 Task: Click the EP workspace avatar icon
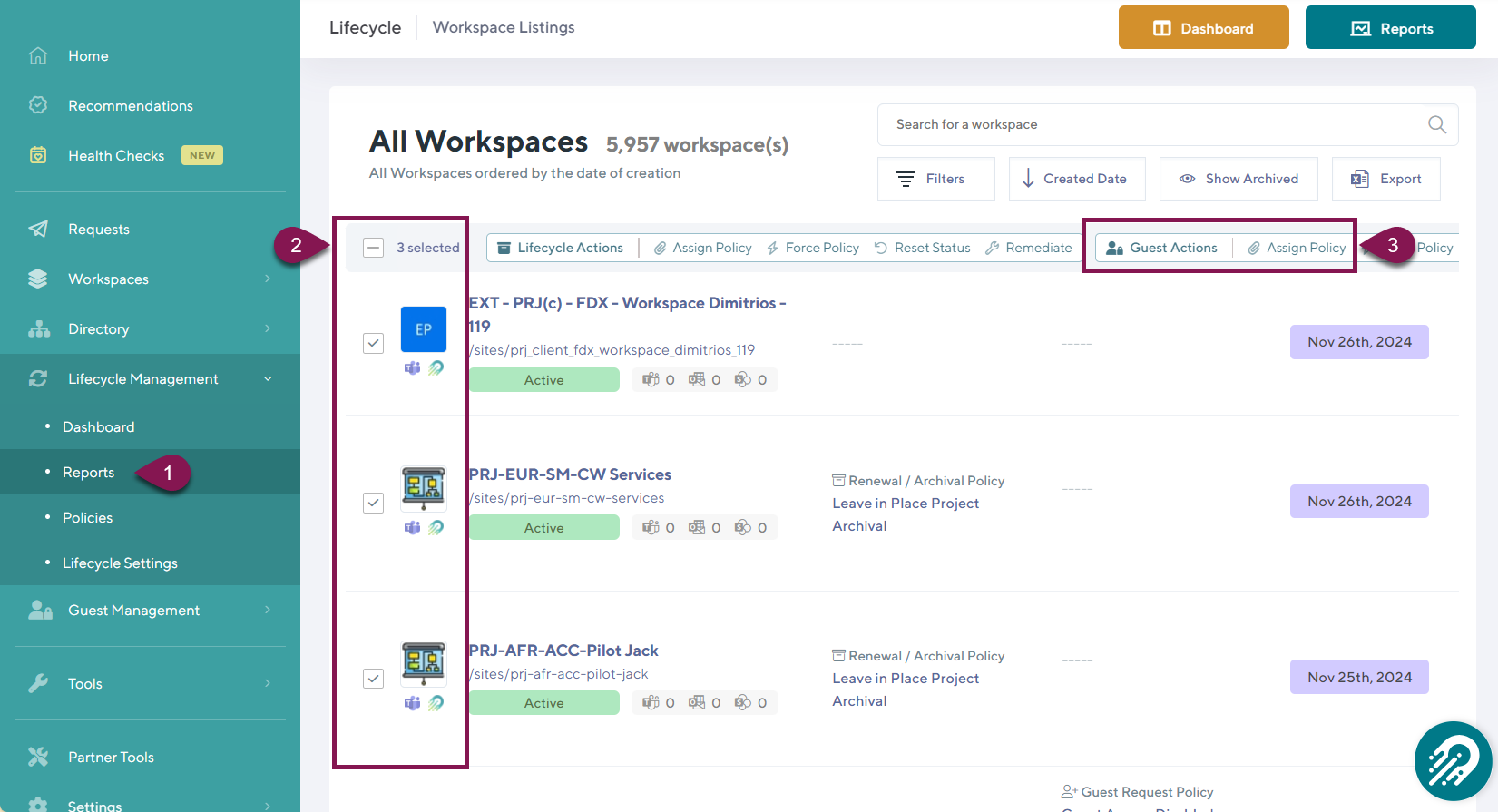[424, 329]
